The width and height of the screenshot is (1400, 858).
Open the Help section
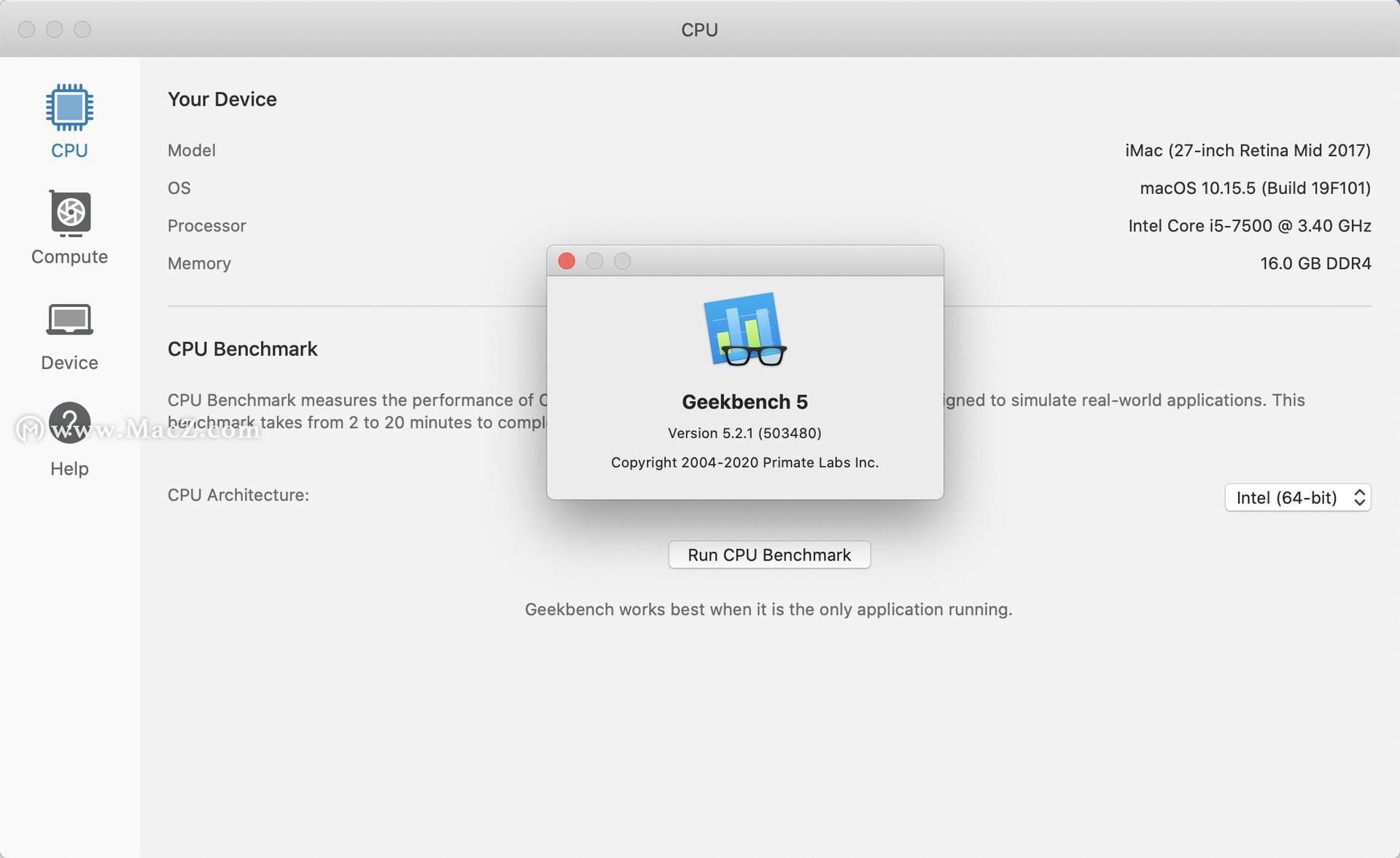click(69, 440)
